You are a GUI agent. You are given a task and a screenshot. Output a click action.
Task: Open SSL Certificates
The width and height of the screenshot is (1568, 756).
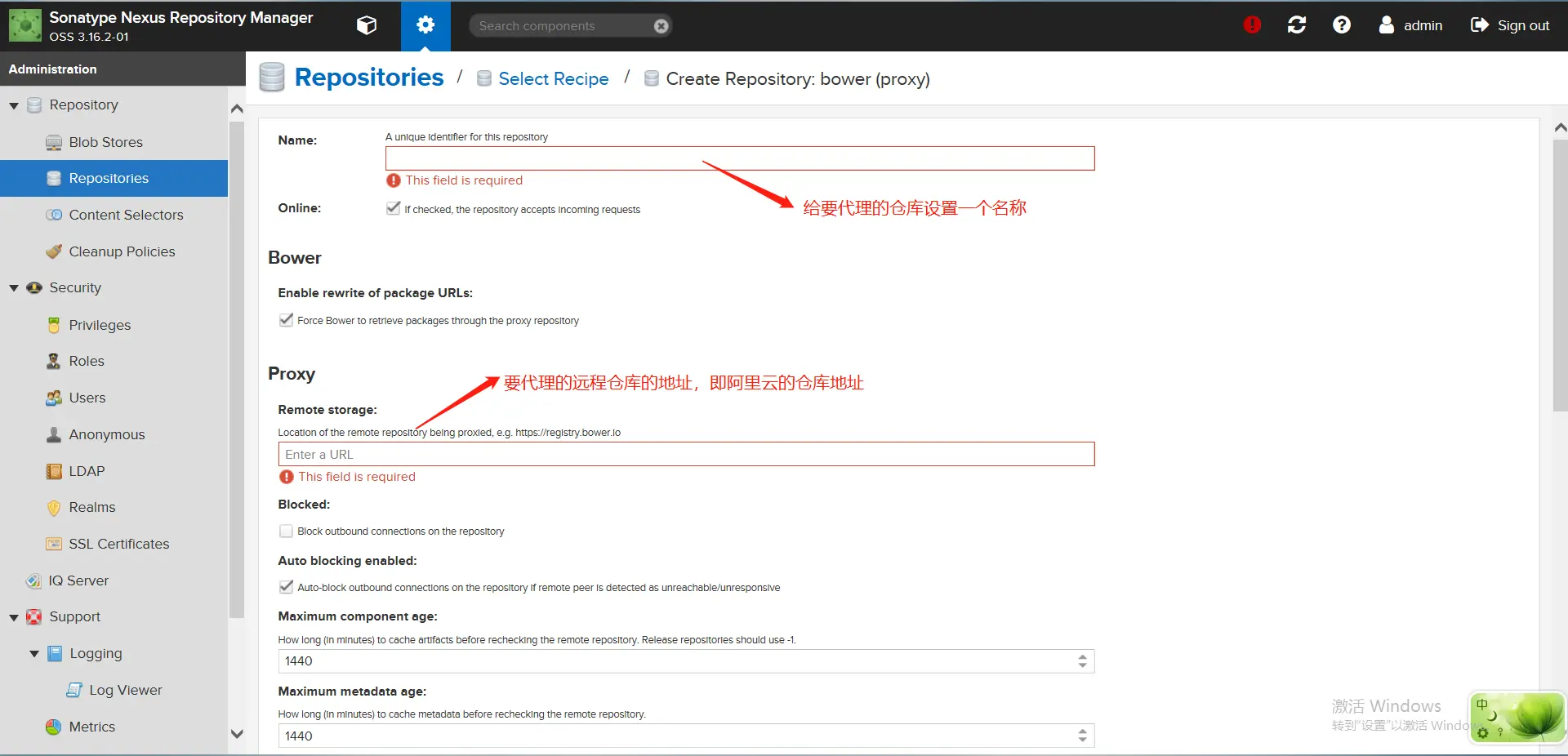[119, 544]
